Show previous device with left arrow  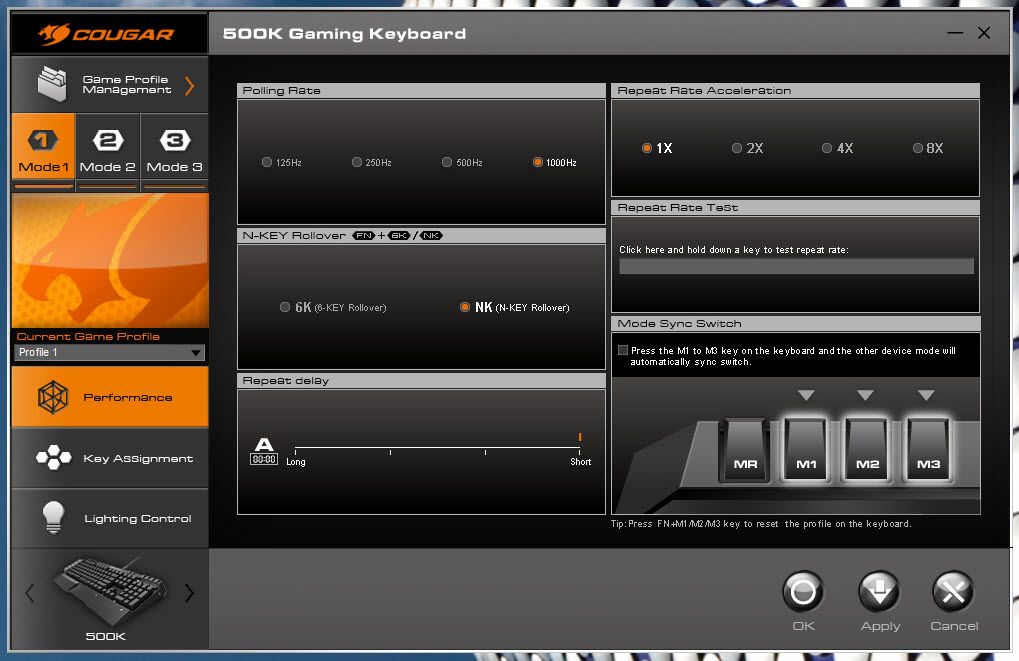coord(29,593)
